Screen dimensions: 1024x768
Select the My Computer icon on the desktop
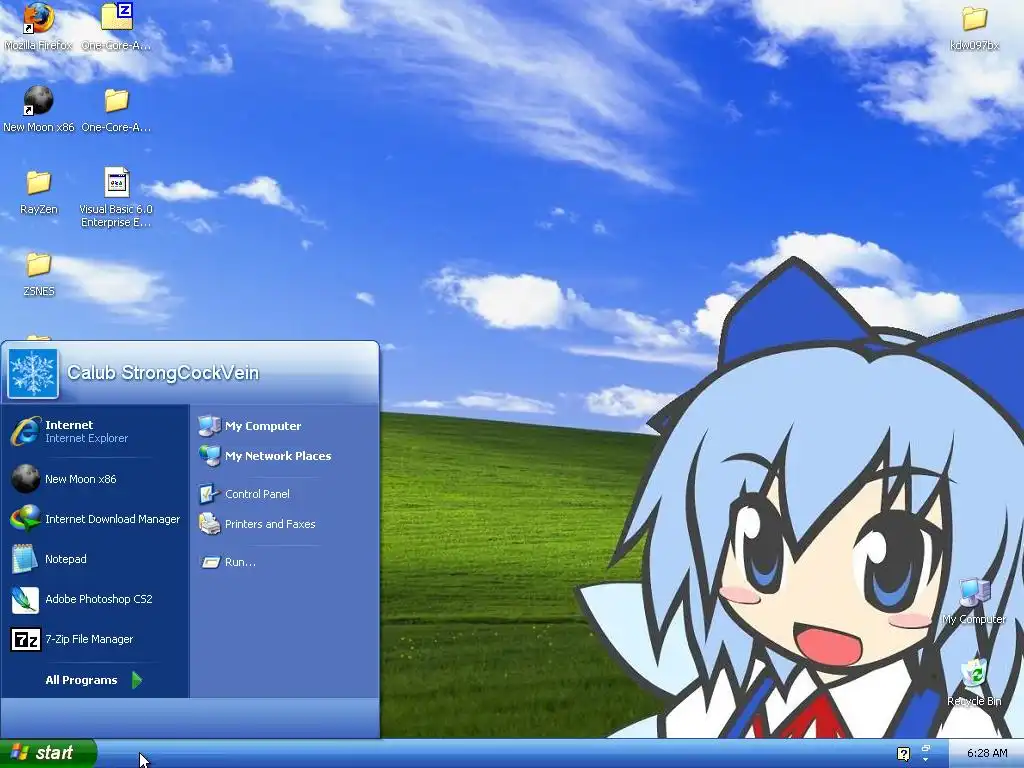pos(974,601)
